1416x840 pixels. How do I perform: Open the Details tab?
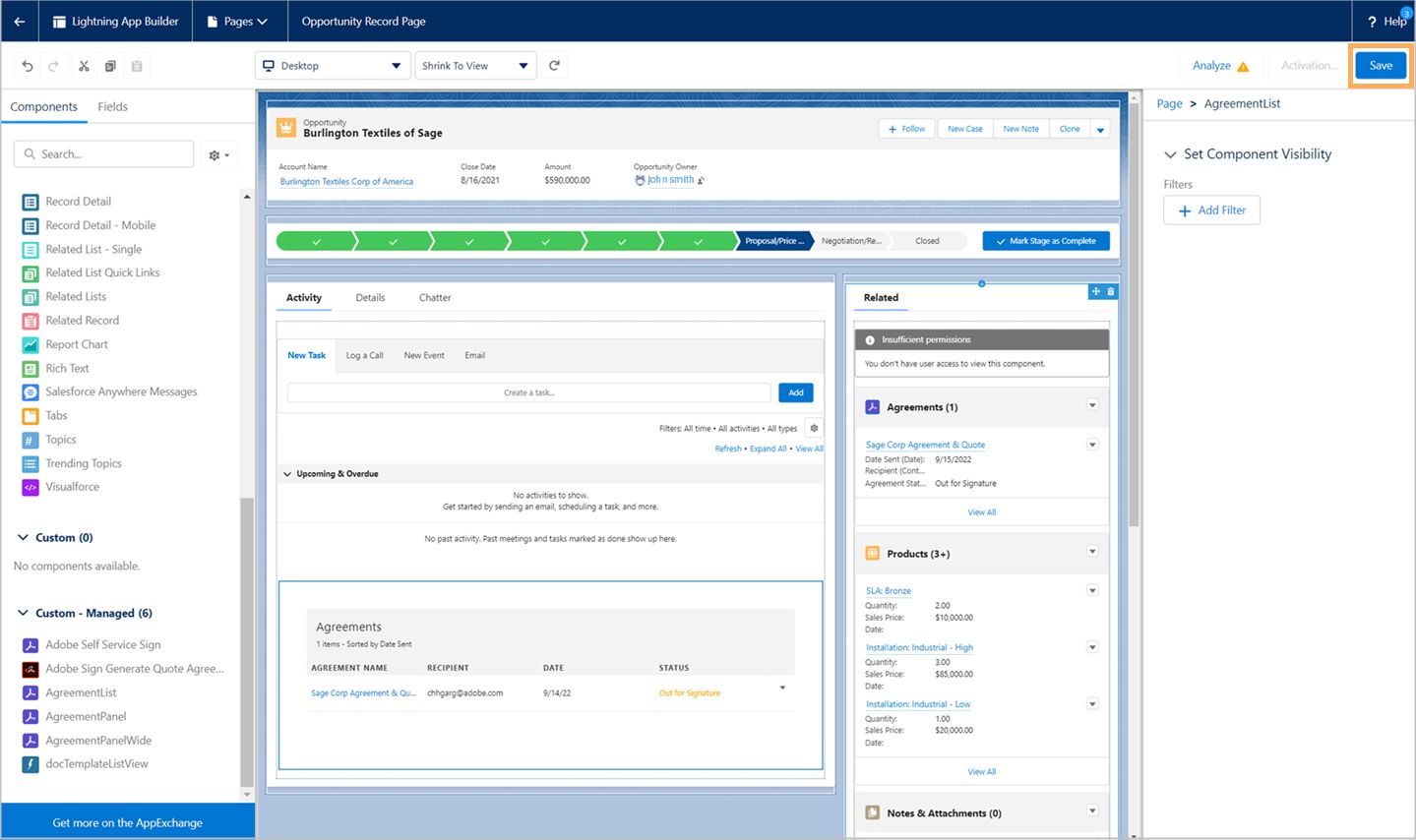pos(370,297)
